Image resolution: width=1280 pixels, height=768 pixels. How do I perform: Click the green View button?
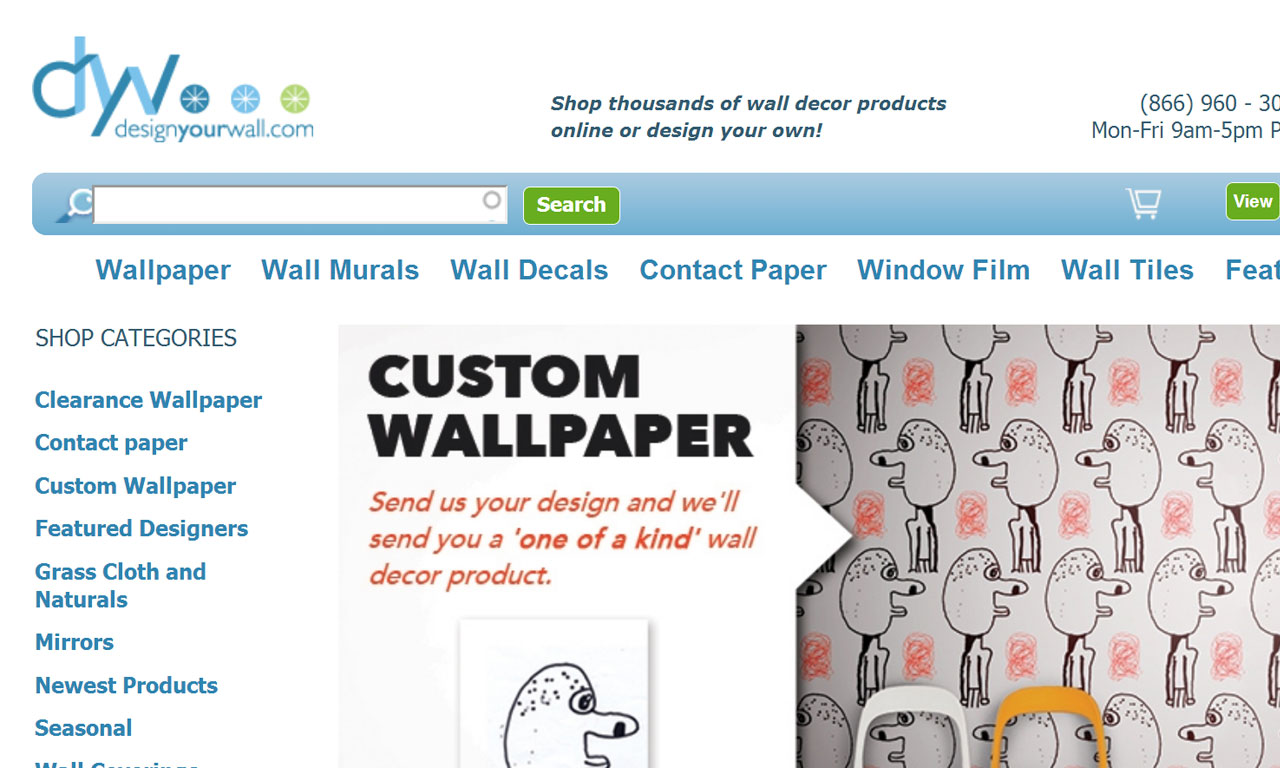tap(1253, 201)
